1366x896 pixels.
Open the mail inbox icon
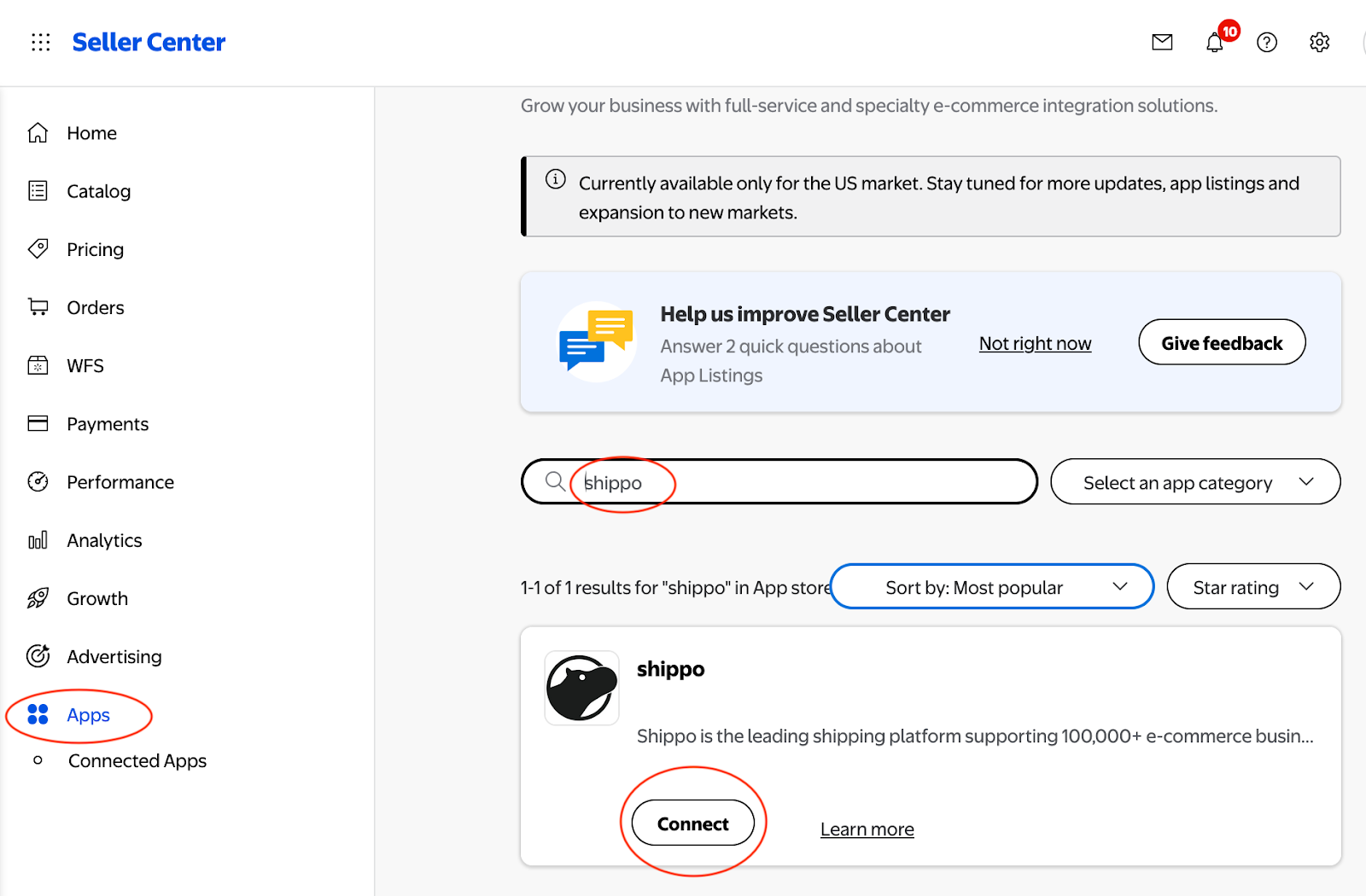1162,42
